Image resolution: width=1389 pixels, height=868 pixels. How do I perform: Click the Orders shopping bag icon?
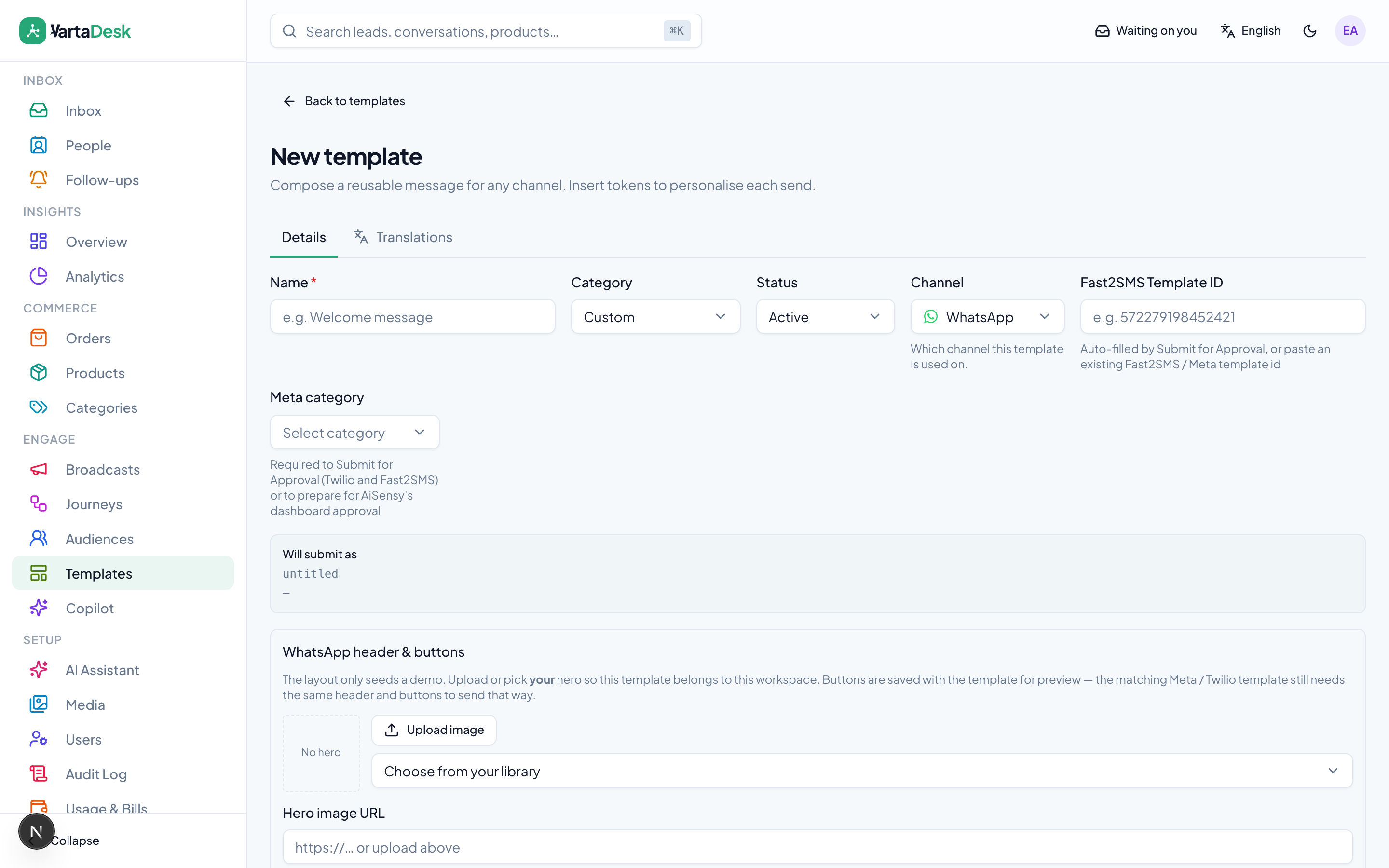(x=39, y=338)
